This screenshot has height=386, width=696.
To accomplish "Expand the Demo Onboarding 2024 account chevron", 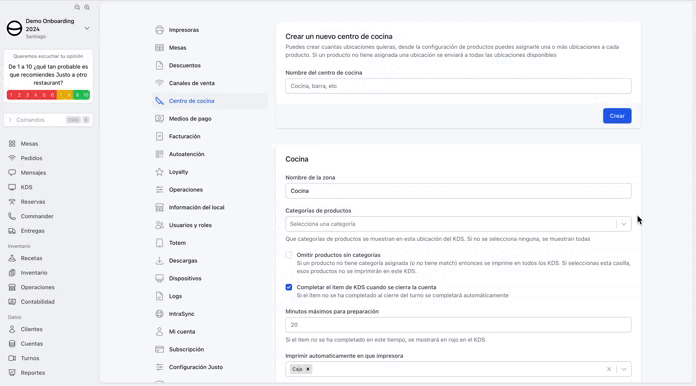I will point(87,28).
